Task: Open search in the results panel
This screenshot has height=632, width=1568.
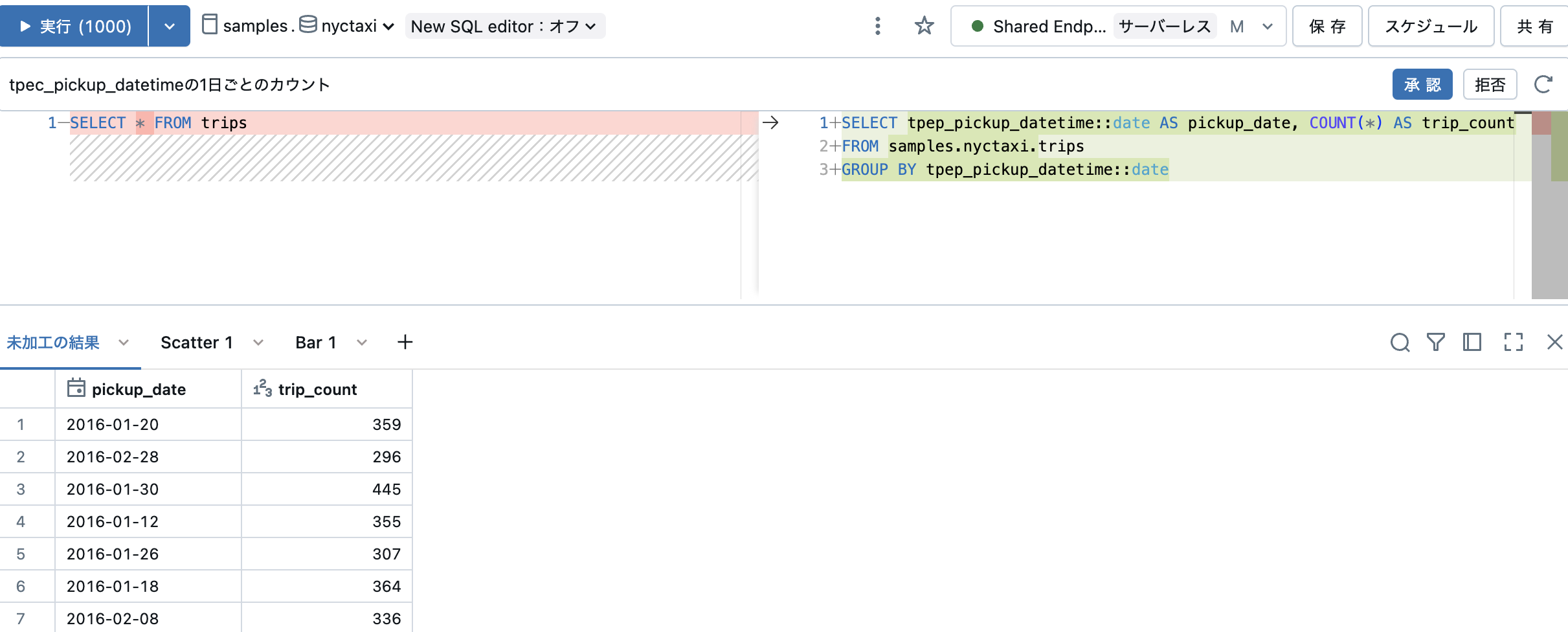Action: [1400, 343]
